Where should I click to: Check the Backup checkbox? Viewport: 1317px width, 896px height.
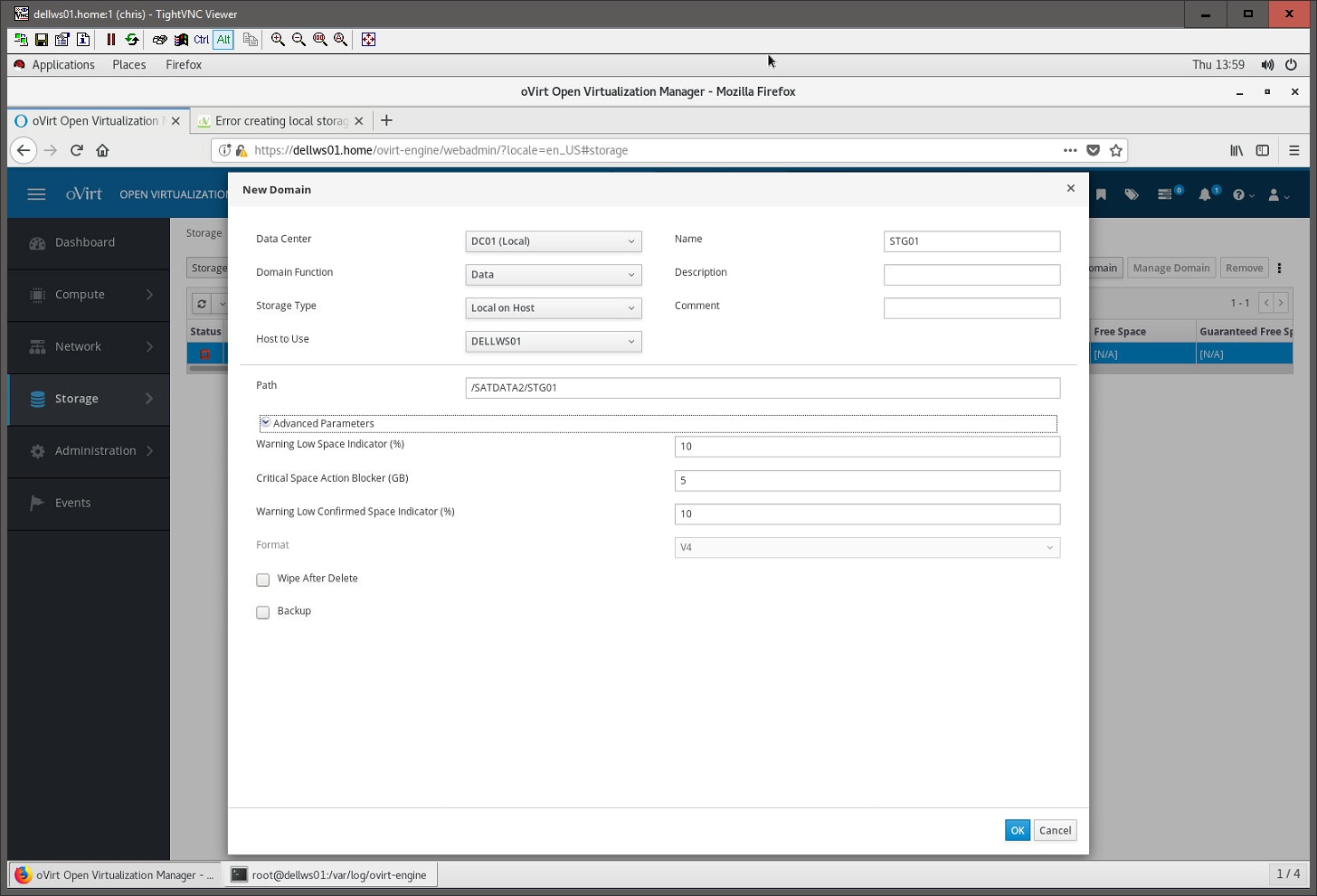tap(263, 612)
